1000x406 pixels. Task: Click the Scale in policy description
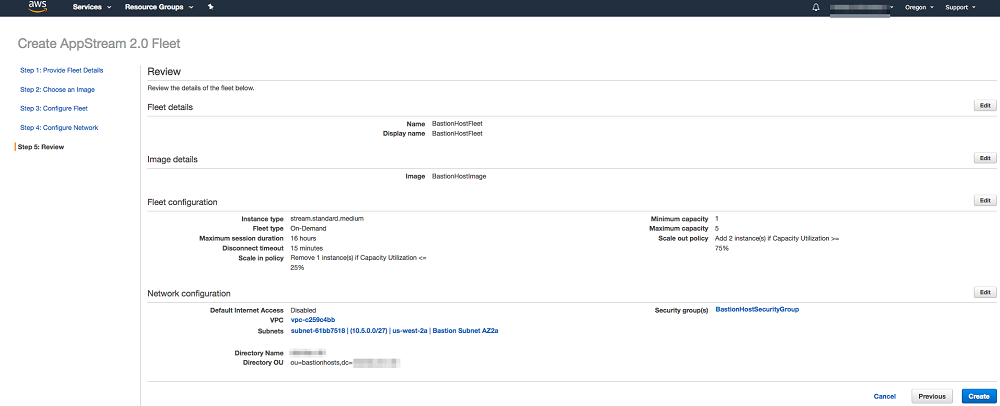point(358,263)
